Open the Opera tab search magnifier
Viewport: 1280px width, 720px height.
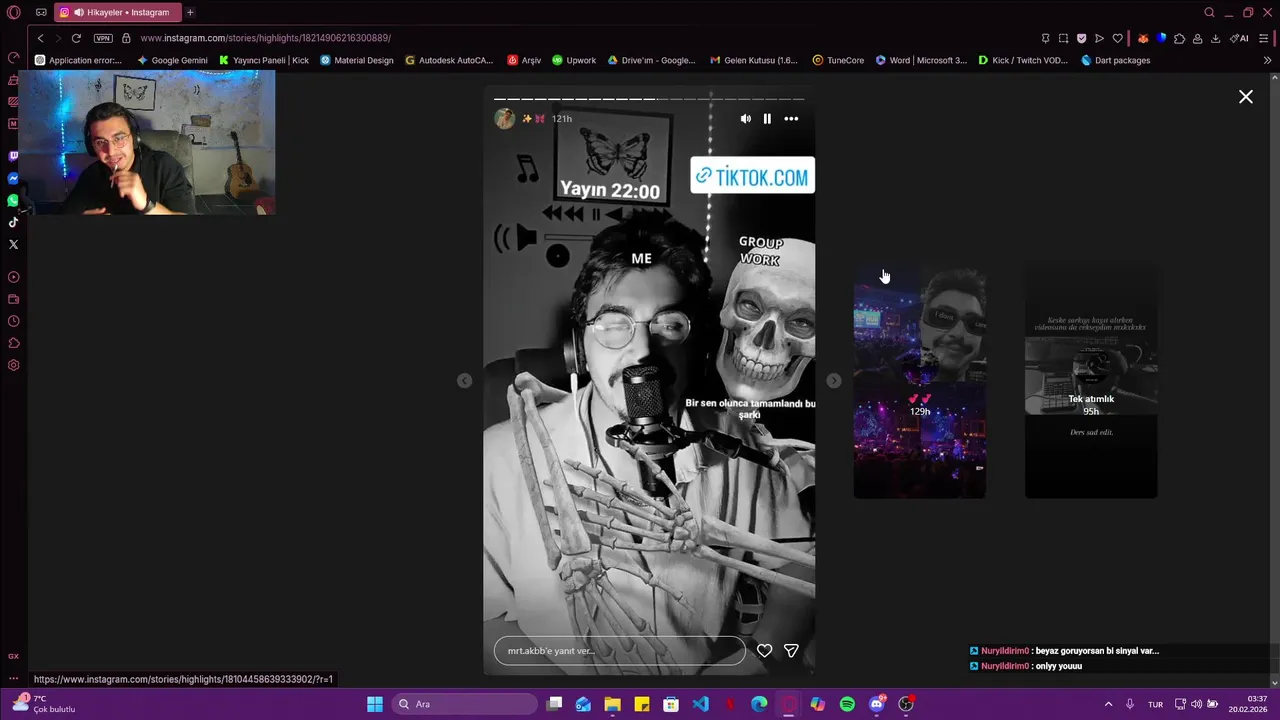point(1209,12)
